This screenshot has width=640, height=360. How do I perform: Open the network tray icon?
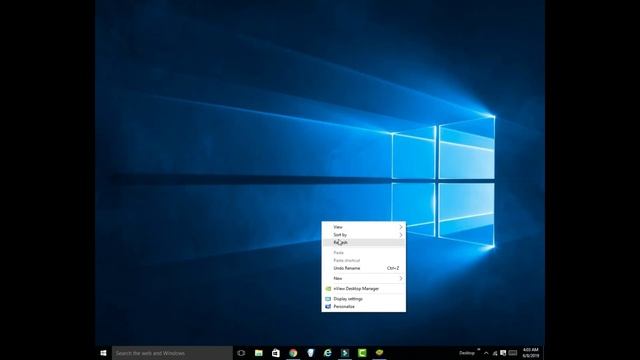[x=495, y=353]
